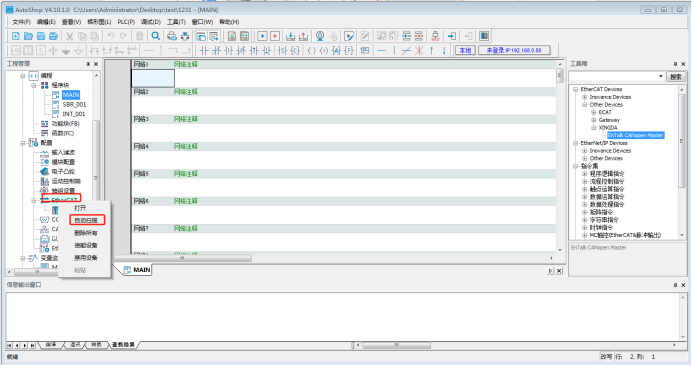Image resolution: width=692 pixels, height=366 pixels.
Task: Click the red communication plug icon
Action: coord(435,36)
